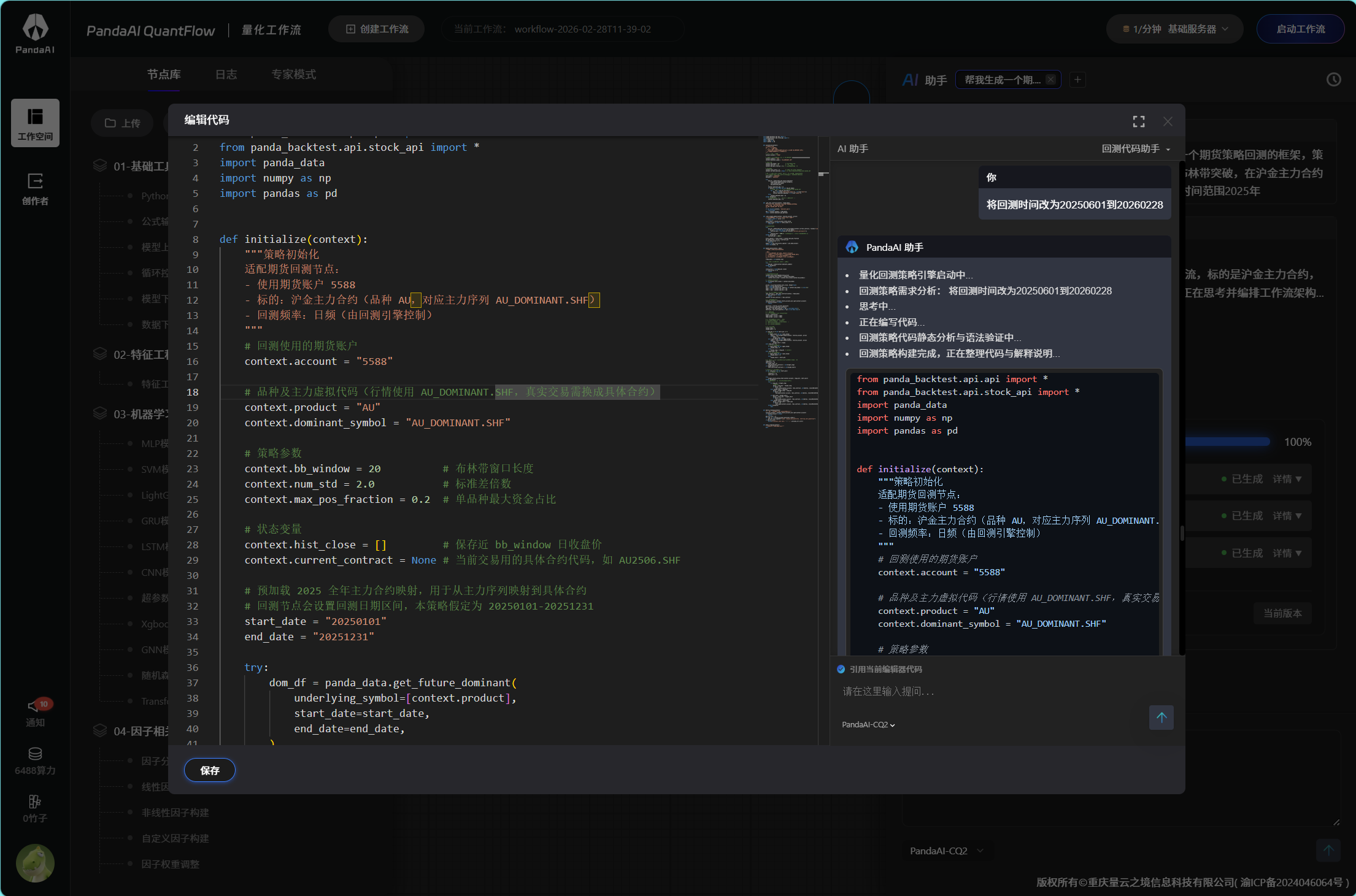Click the code line context.account = "5588"
Screen dimensions: 1356x896
318,361
